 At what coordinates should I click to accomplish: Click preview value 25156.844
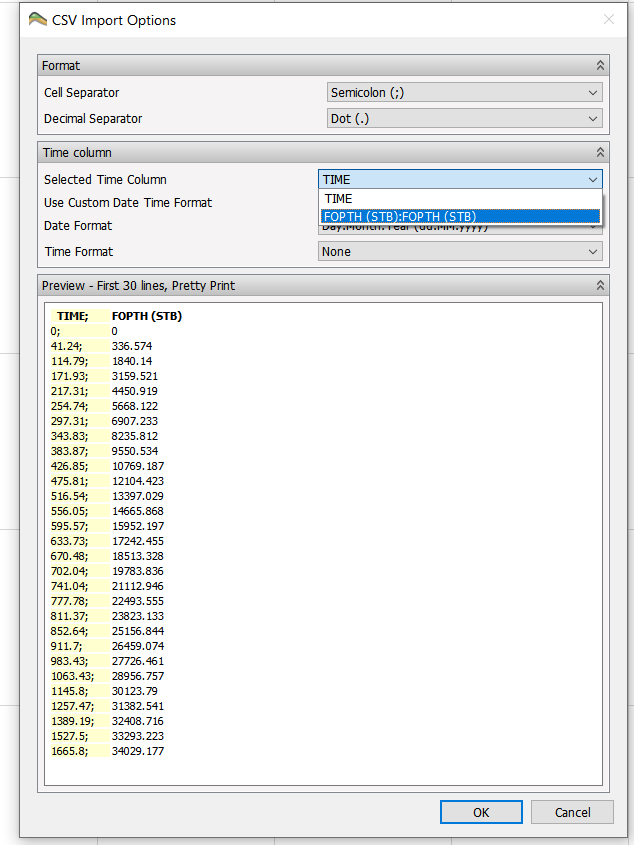[138, 631]
